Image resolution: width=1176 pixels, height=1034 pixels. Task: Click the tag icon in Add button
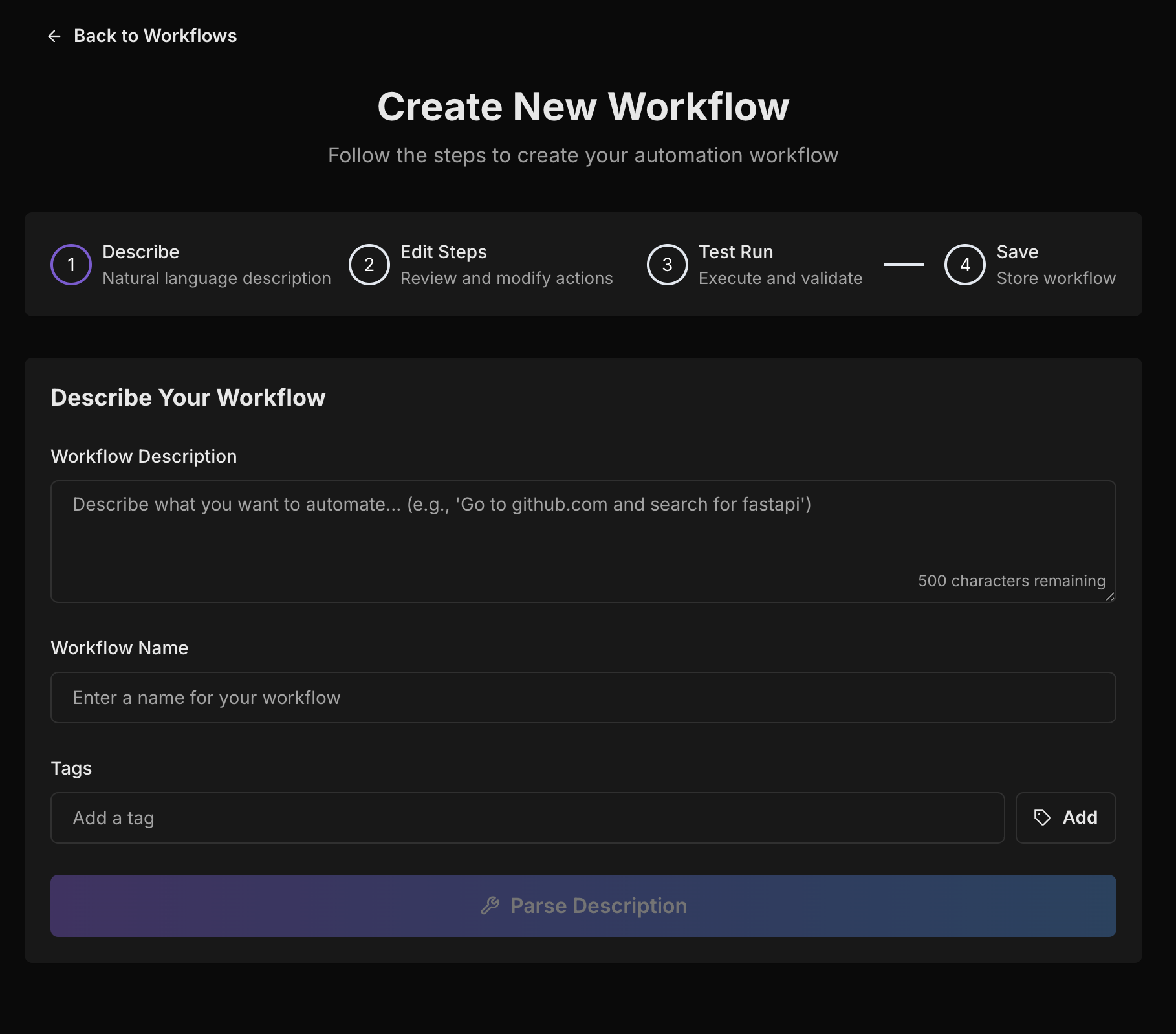[1042, 818]
